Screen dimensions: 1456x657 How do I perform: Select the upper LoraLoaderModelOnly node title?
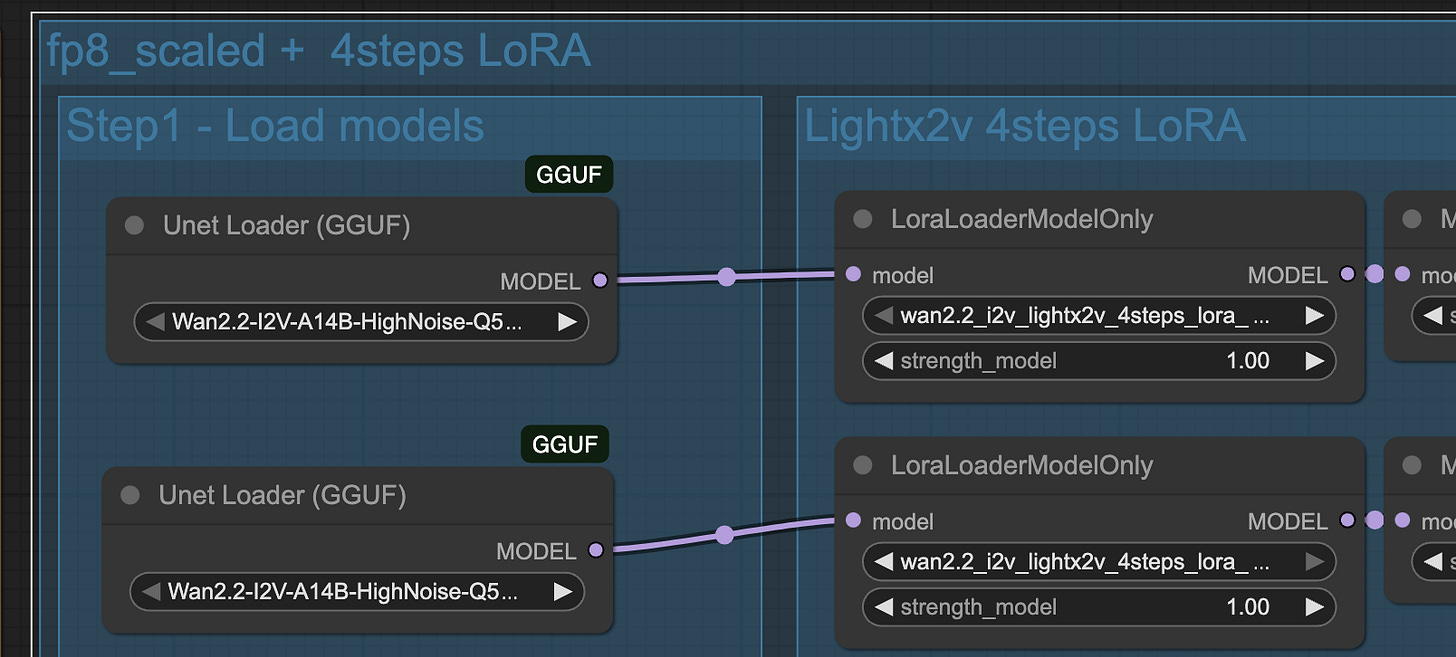pyautogui.click(x=1021, y=219)
